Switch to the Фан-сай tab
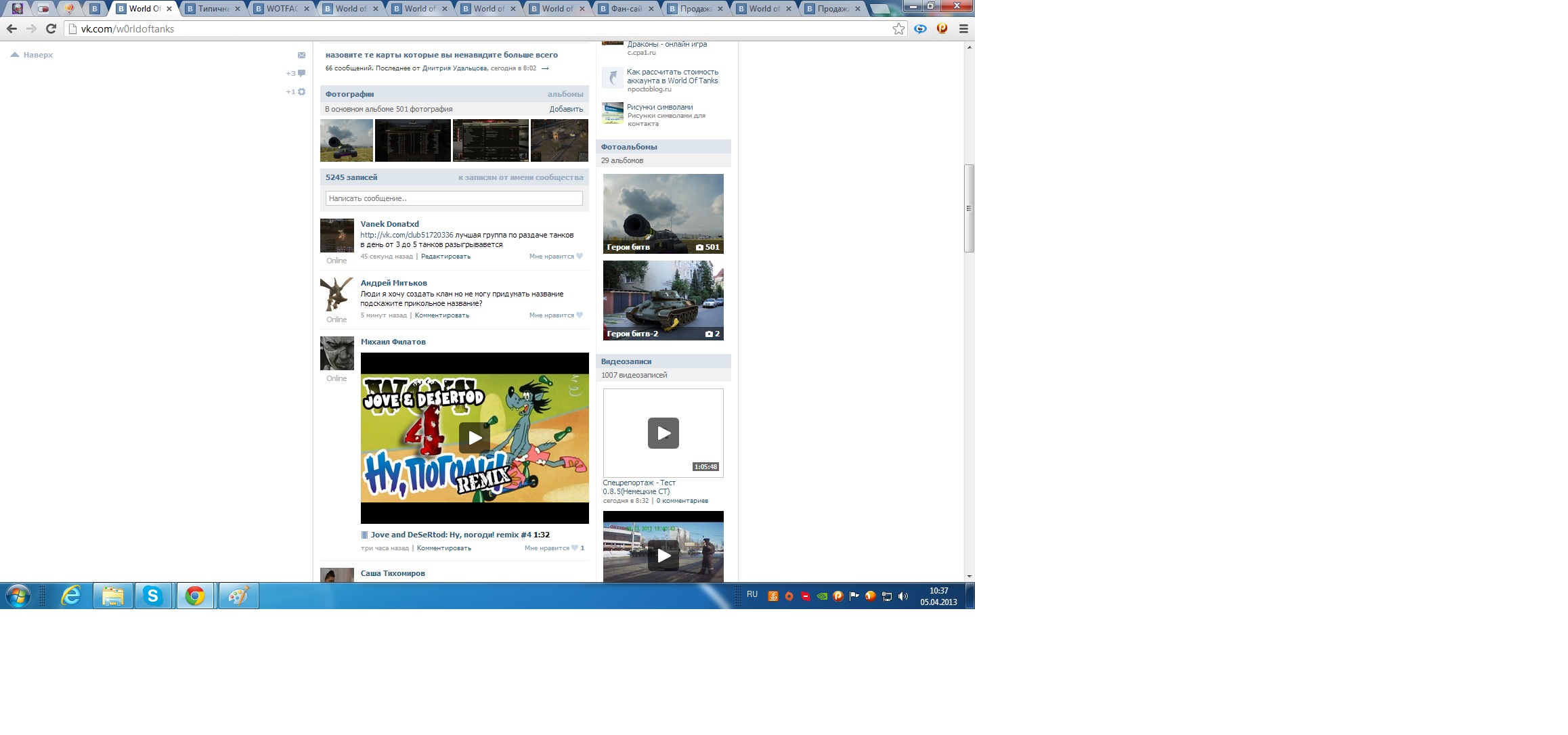Image resolution: width=1568 pixels, height=735 pixels. 626,9
